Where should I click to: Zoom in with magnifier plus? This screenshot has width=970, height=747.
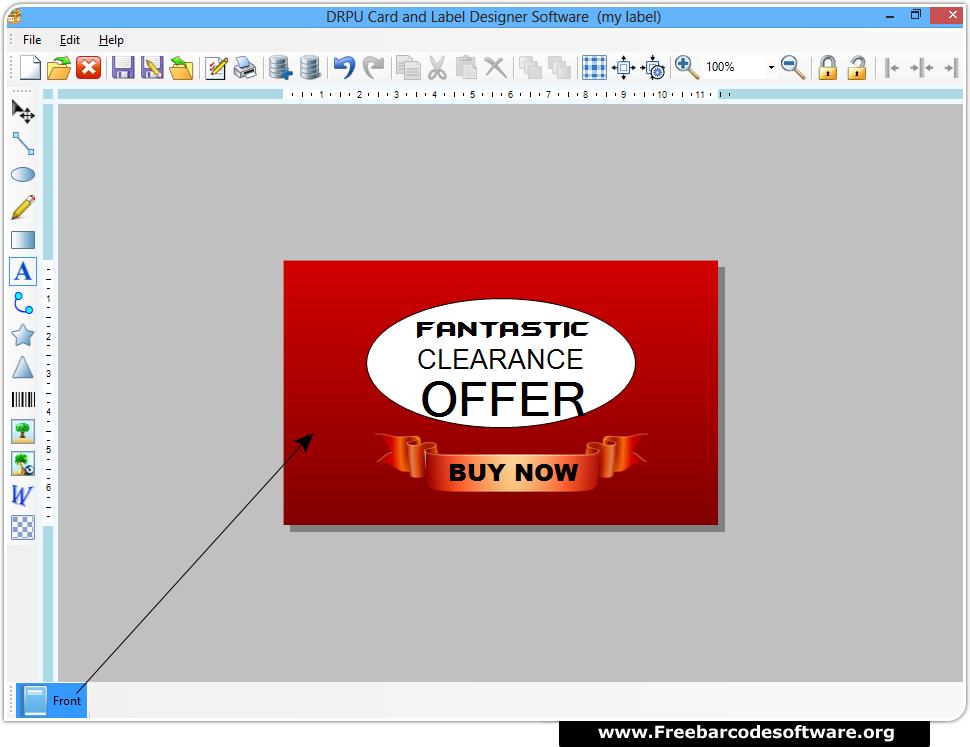click(687, 67)
